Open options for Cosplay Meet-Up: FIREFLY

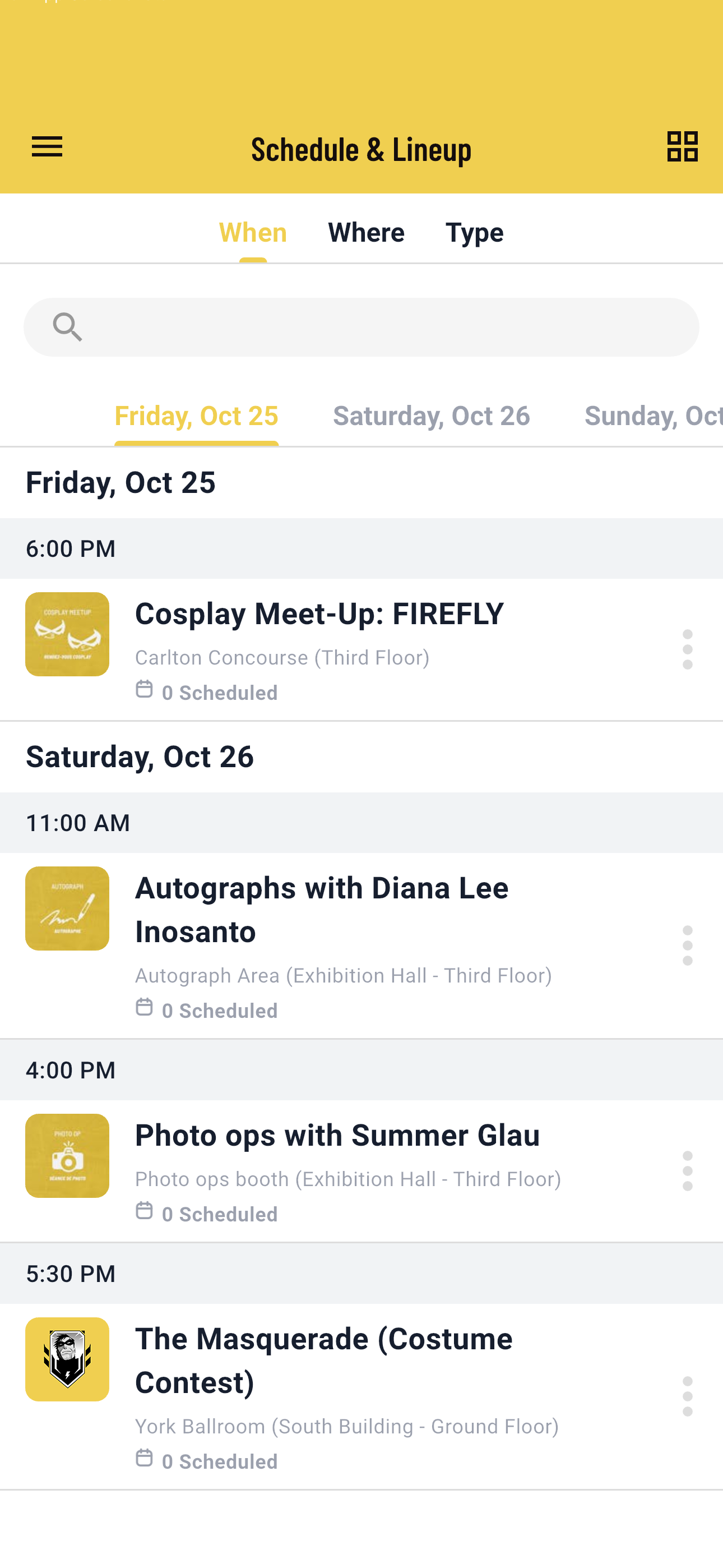pyautogui.click(x=687, y=649)
